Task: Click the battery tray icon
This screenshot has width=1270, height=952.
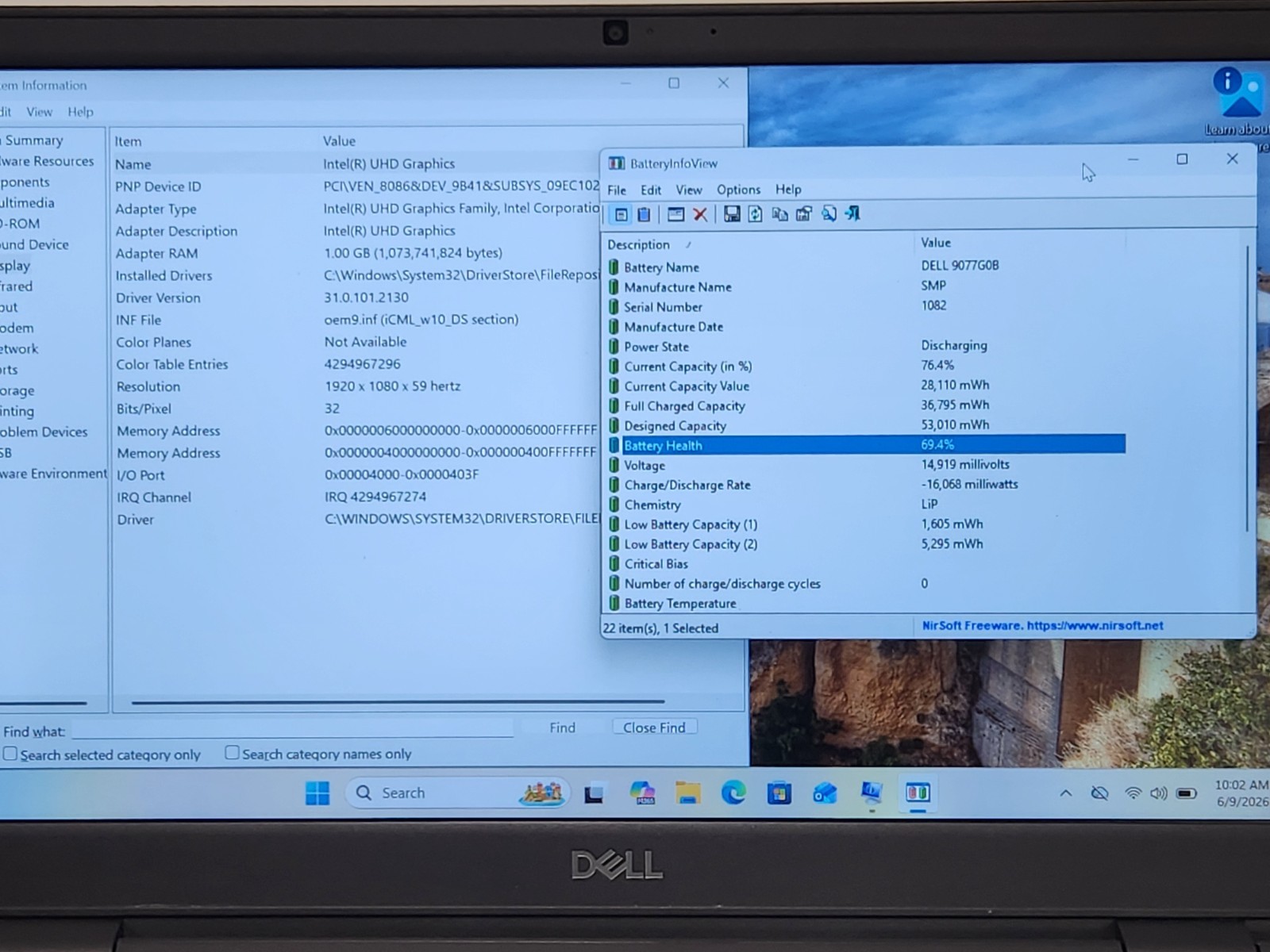Action: click(x=1187, y=793)
